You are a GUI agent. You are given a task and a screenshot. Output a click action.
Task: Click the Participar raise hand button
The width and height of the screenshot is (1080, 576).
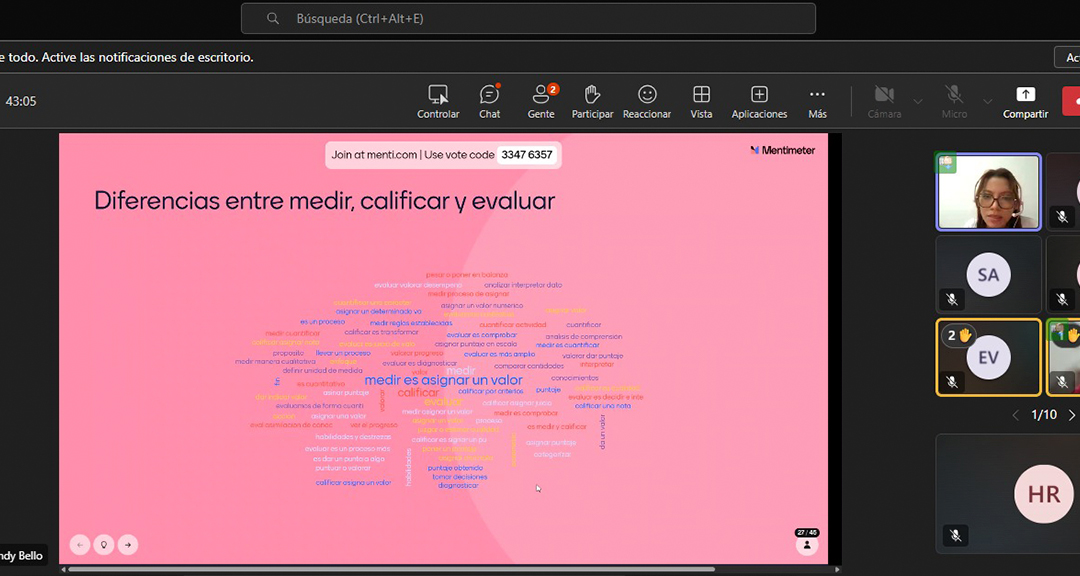point(592,101)
